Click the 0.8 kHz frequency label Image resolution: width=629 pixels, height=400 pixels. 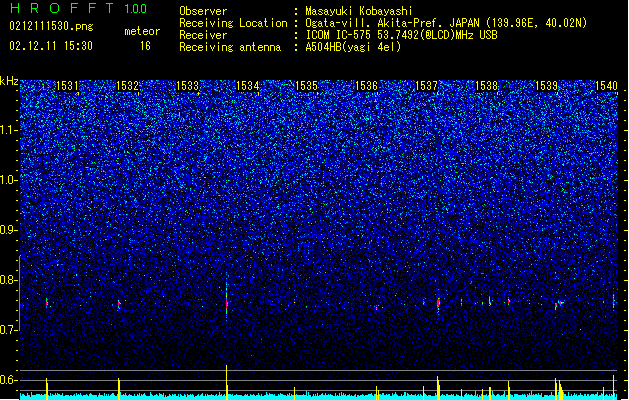9,280
